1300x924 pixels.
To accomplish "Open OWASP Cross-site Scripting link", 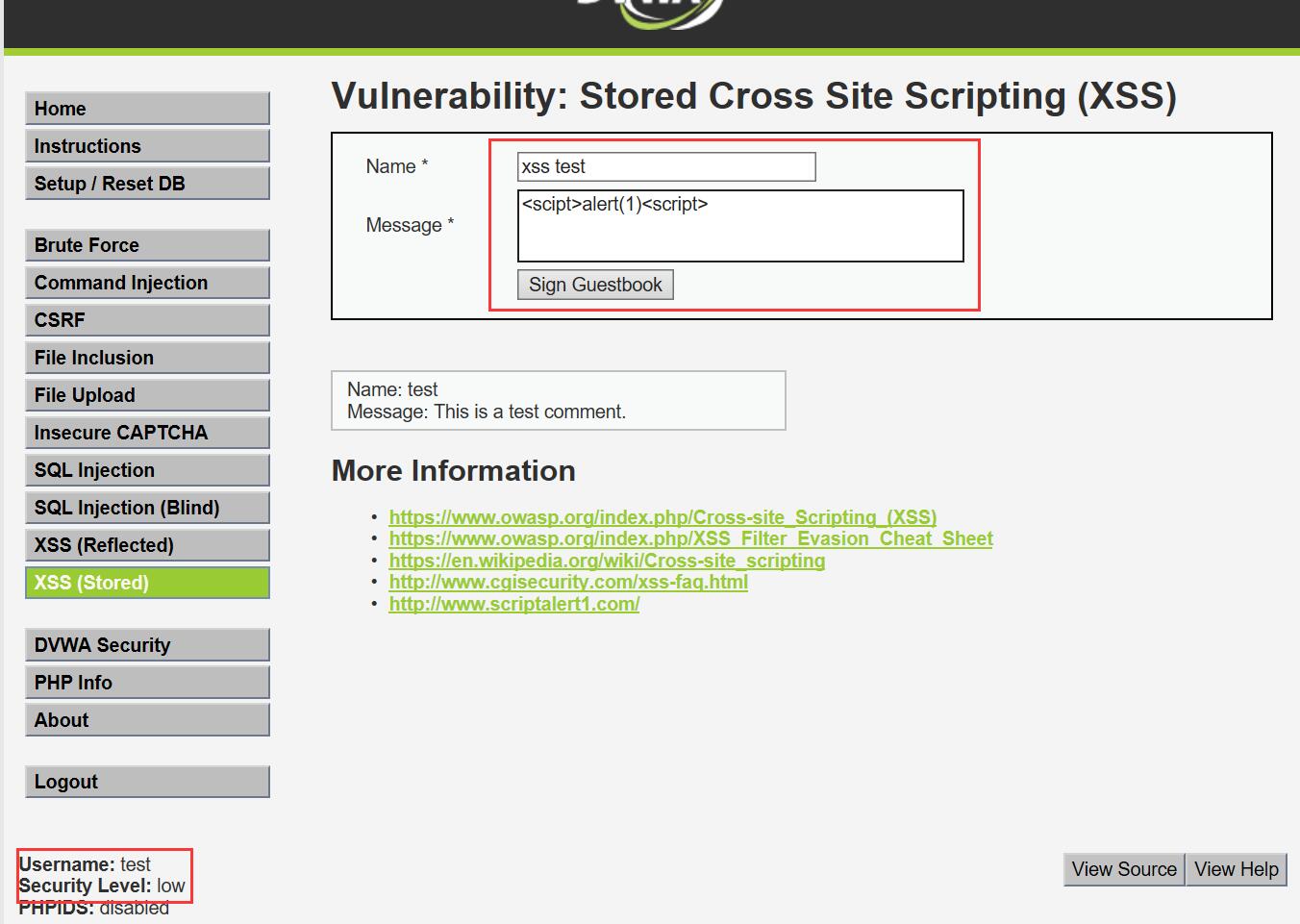I will pyautogui.click(x=662, y=517).
